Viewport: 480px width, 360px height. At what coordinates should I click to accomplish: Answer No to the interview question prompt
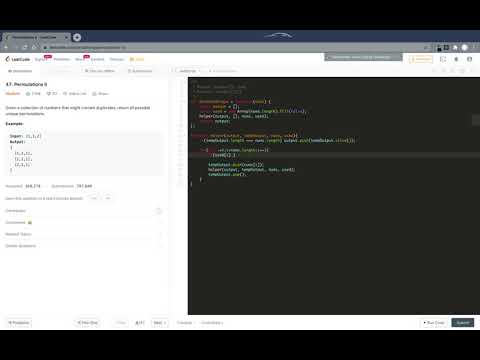(x=108, y=198)
